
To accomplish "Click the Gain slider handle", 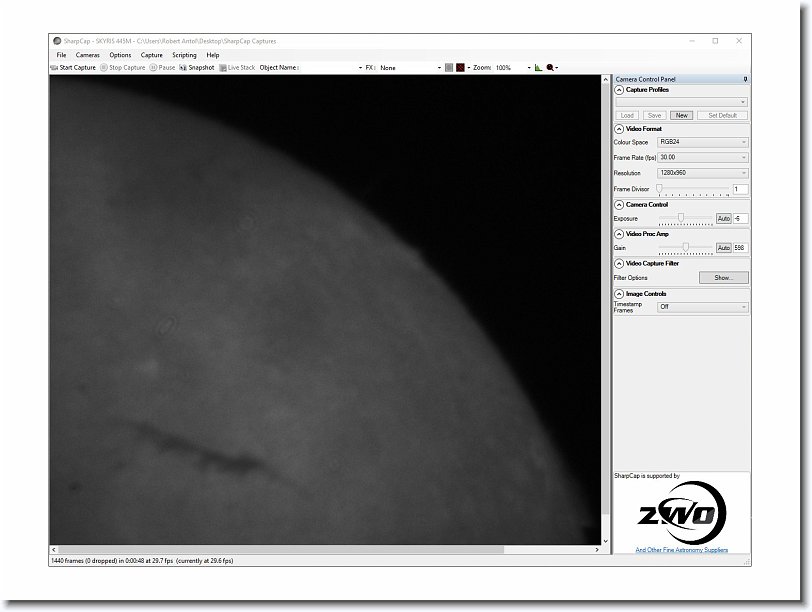I will [686, 247].
